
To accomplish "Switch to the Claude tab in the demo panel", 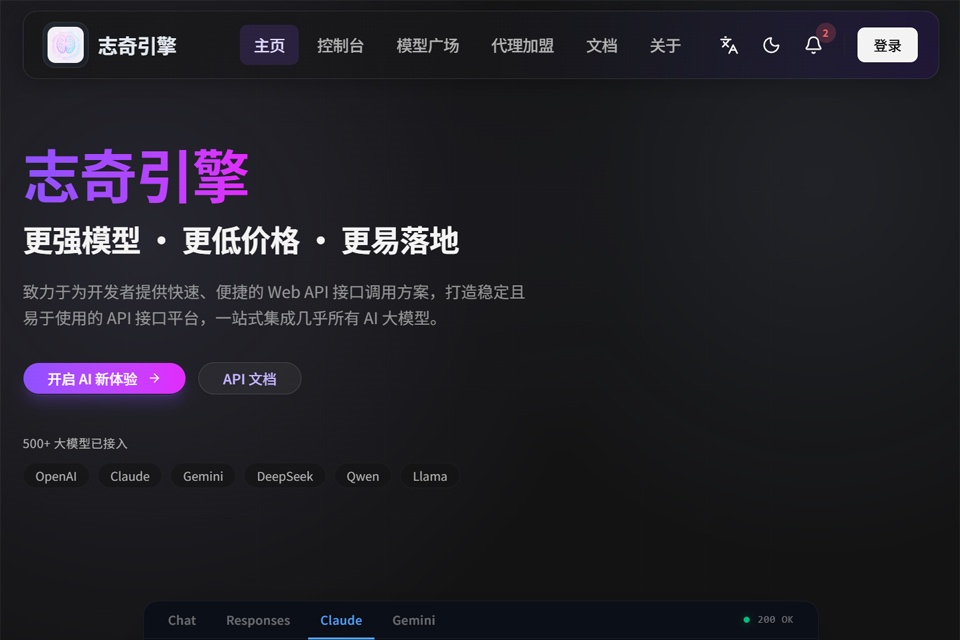I will pos(341,620).
